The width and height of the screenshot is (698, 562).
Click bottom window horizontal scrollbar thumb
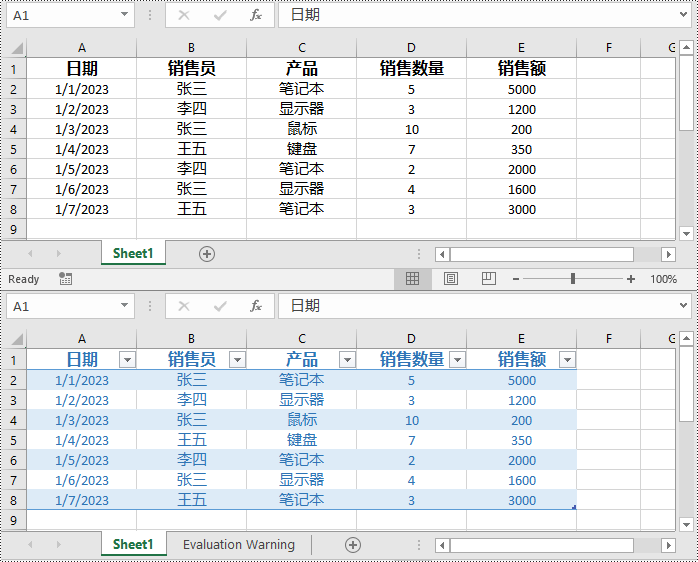pos(542,545)
